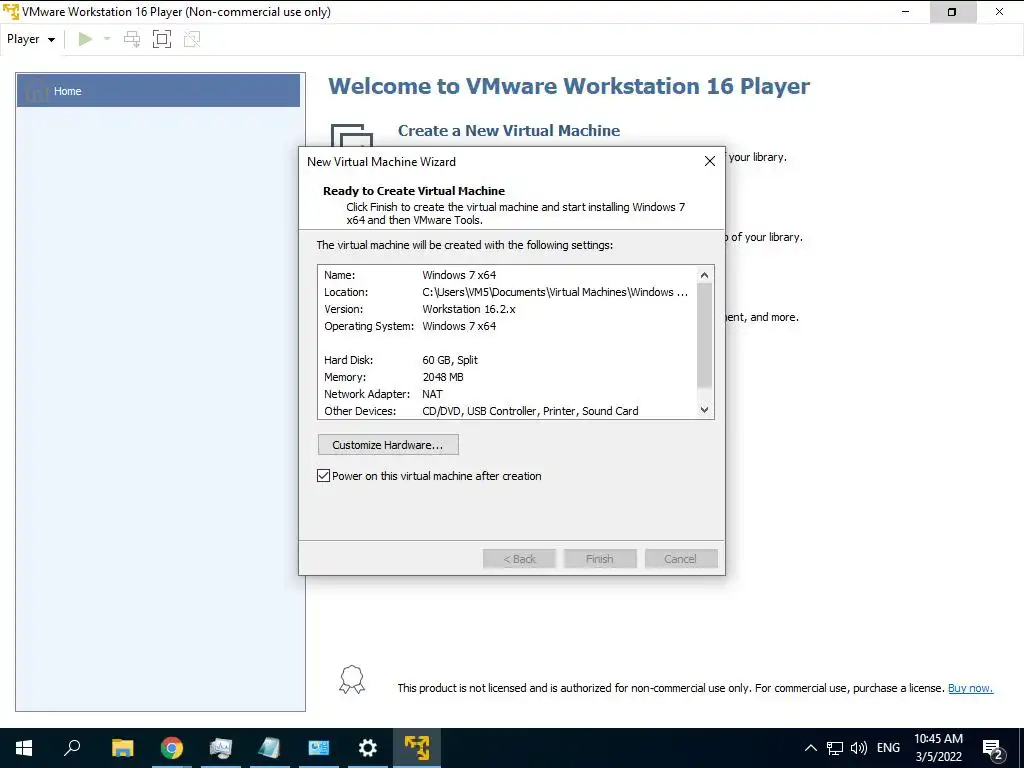Screen dimensions: 1024x768
Task: Click VMware Player taskbar icon
Action: point(417,748)
